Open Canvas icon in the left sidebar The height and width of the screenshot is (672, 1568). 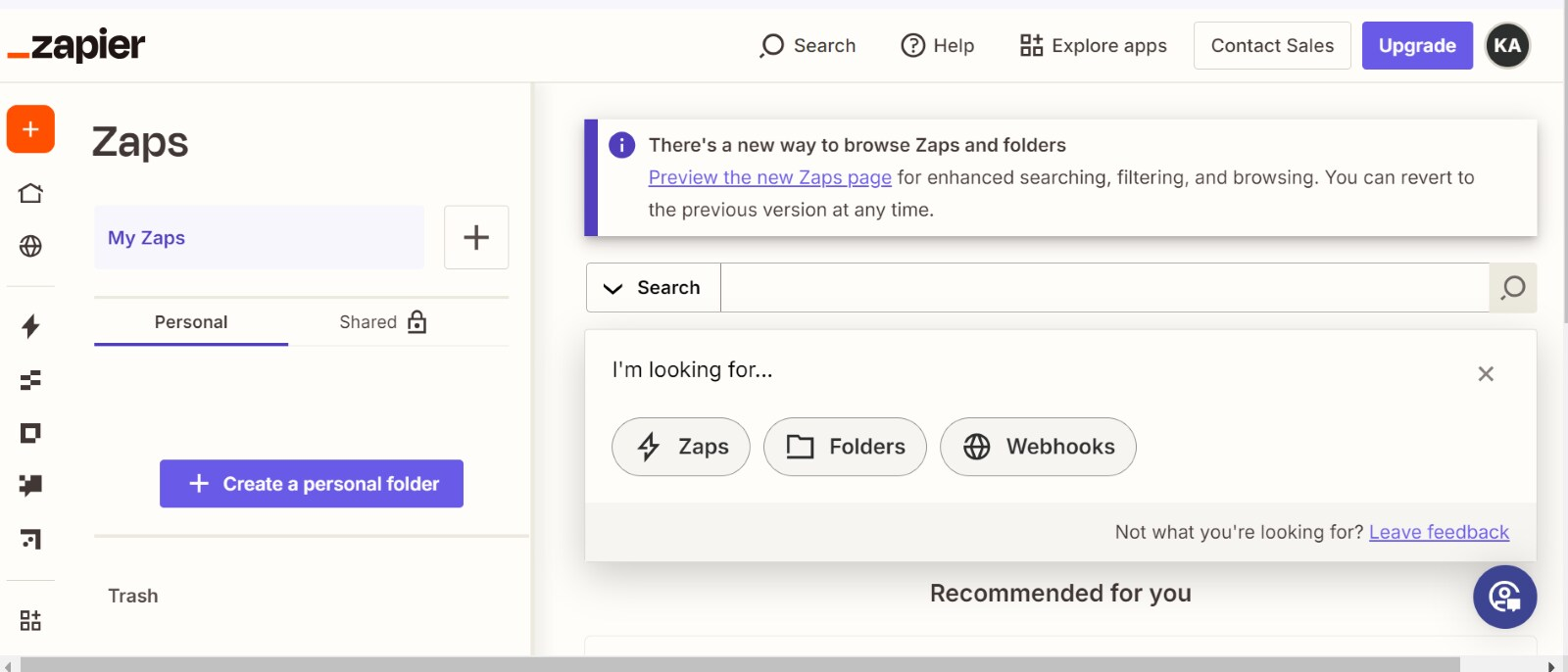coord(30,539)
